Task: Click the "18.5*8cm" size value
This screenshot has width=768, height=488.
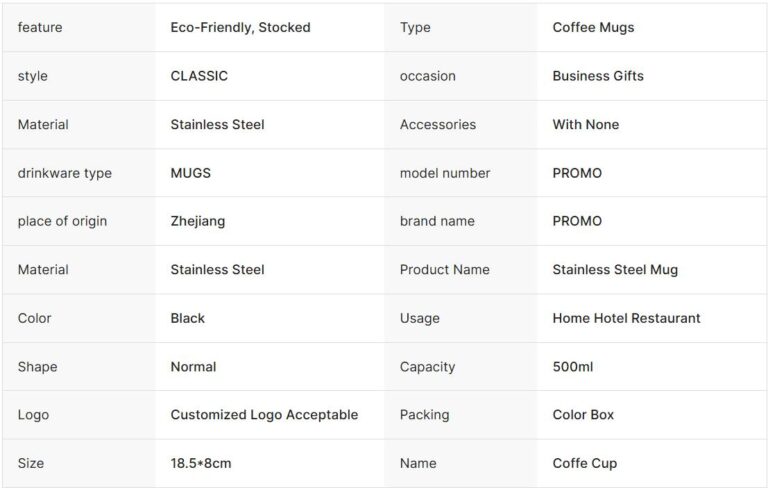Action: click(201, 464)
